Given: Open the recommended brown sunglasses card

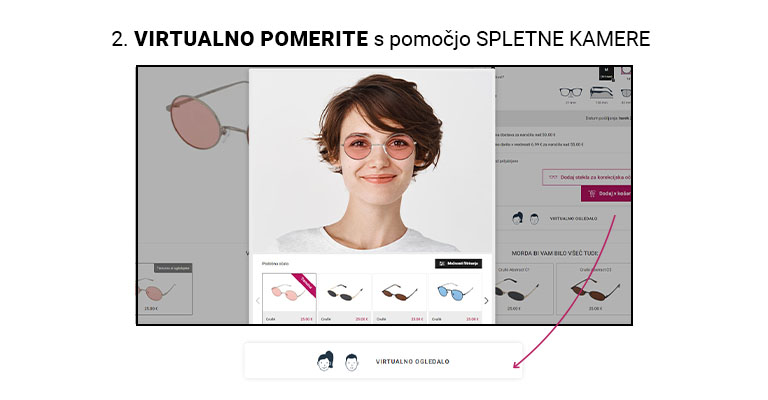Looking at the screenshot, I should point(594,289).
